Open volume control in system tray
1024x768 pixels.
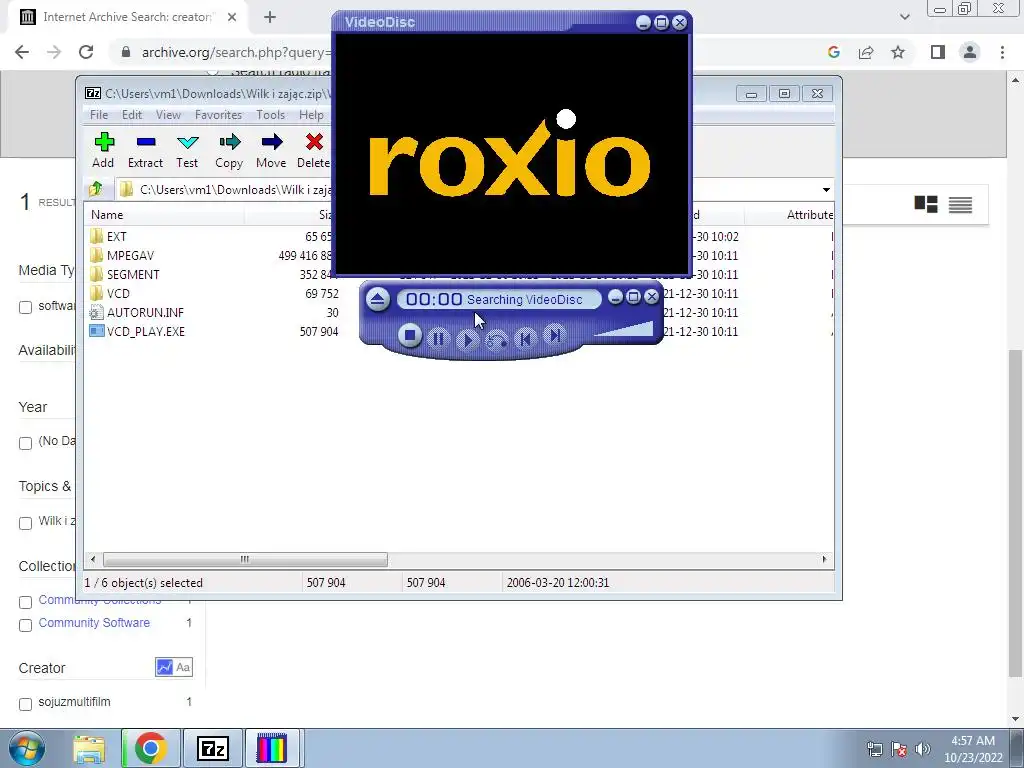[923, 749]
